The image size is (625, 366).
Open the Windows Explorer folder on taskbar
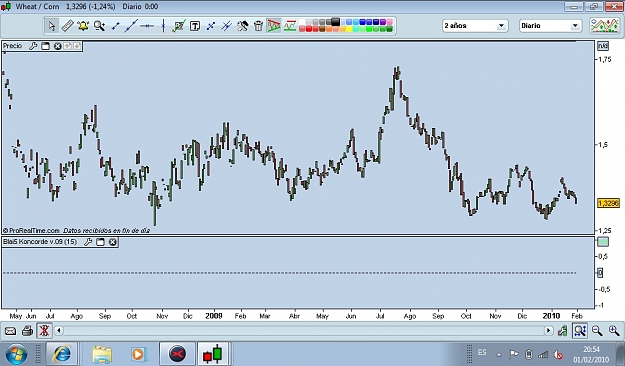coord(102,354)
